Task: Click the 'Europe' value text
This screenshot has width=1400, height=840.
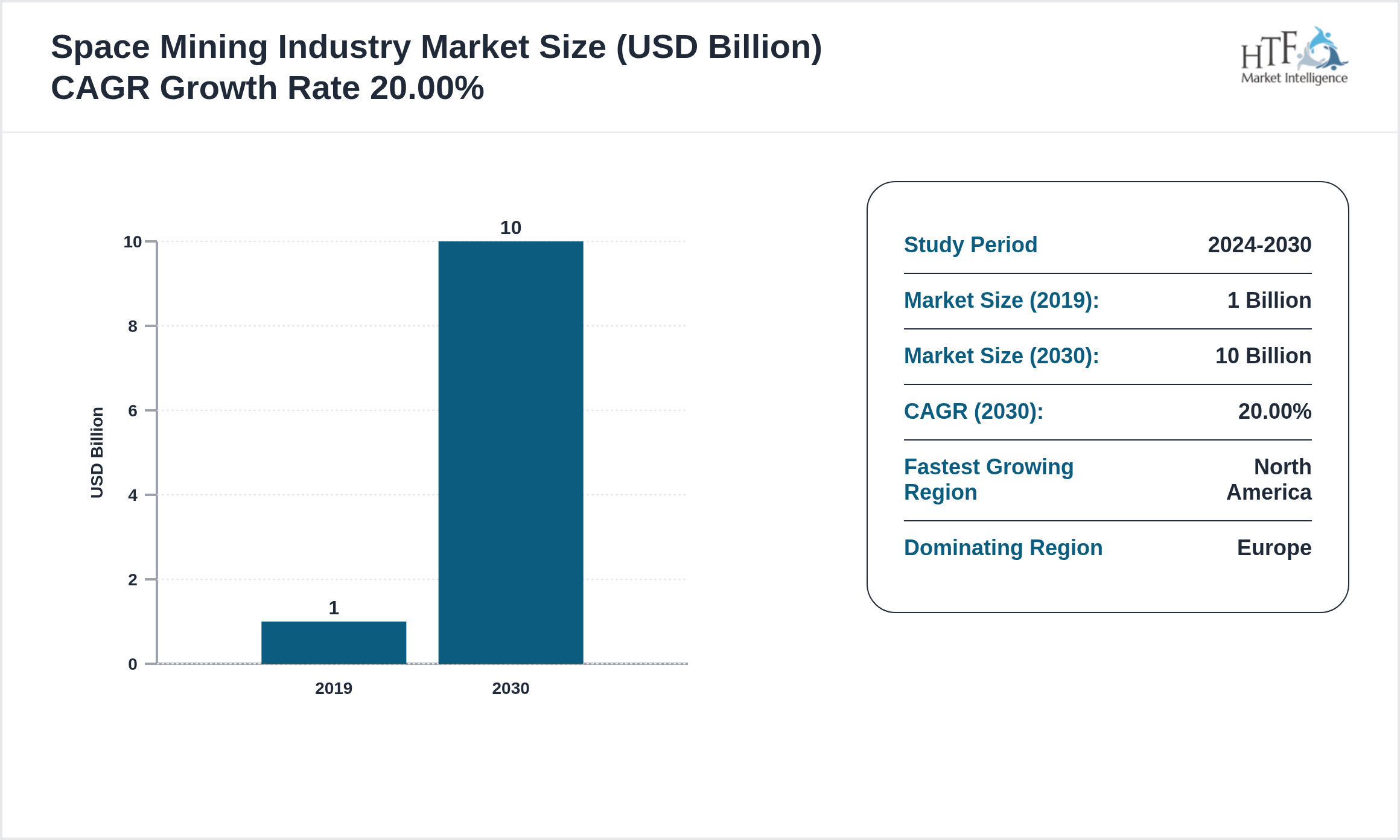Action: [x=1273, y=548]
